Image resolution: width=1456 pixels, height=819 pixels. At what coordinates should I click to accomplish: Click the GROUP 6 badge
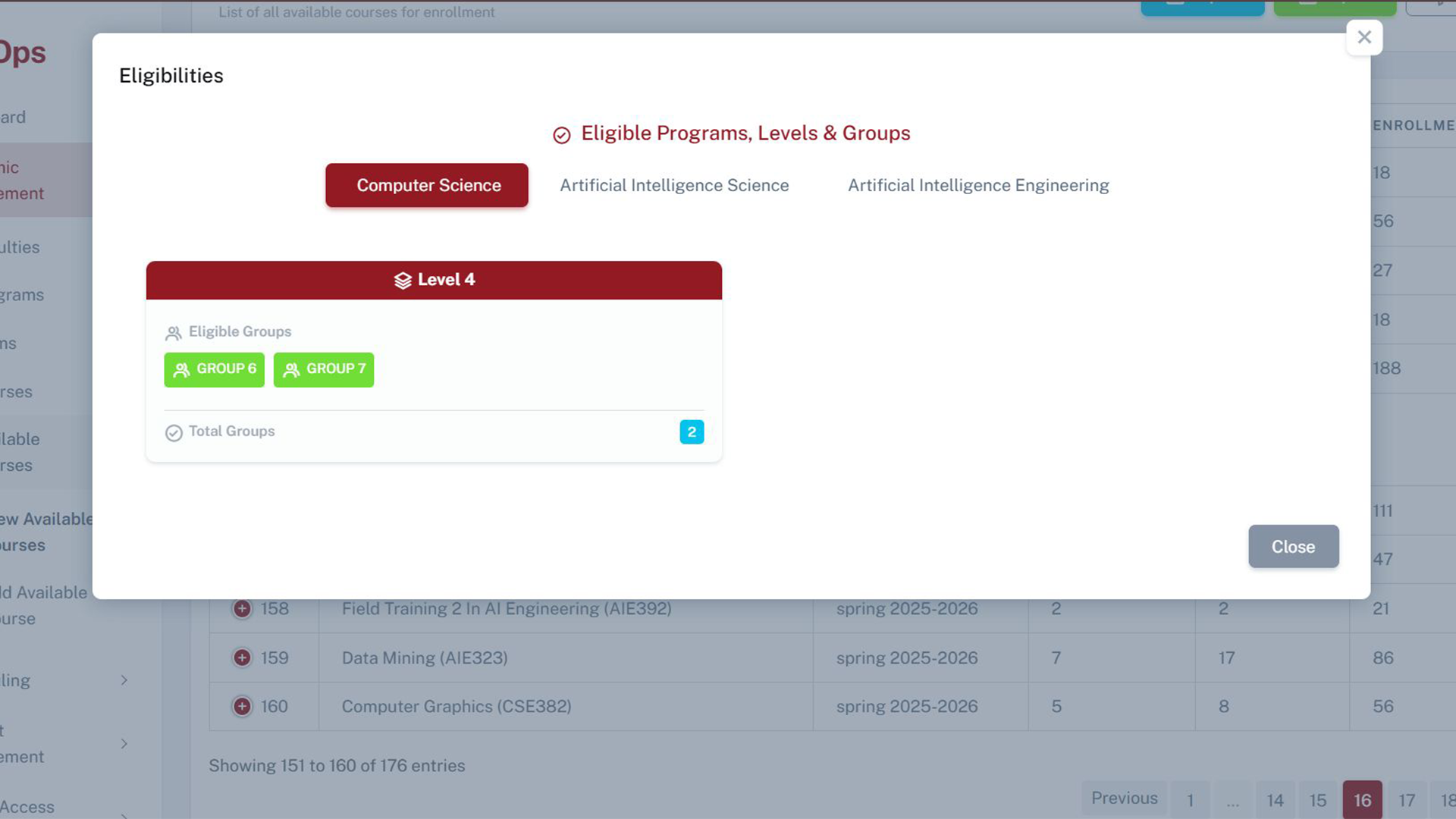(x=215, y=369)
